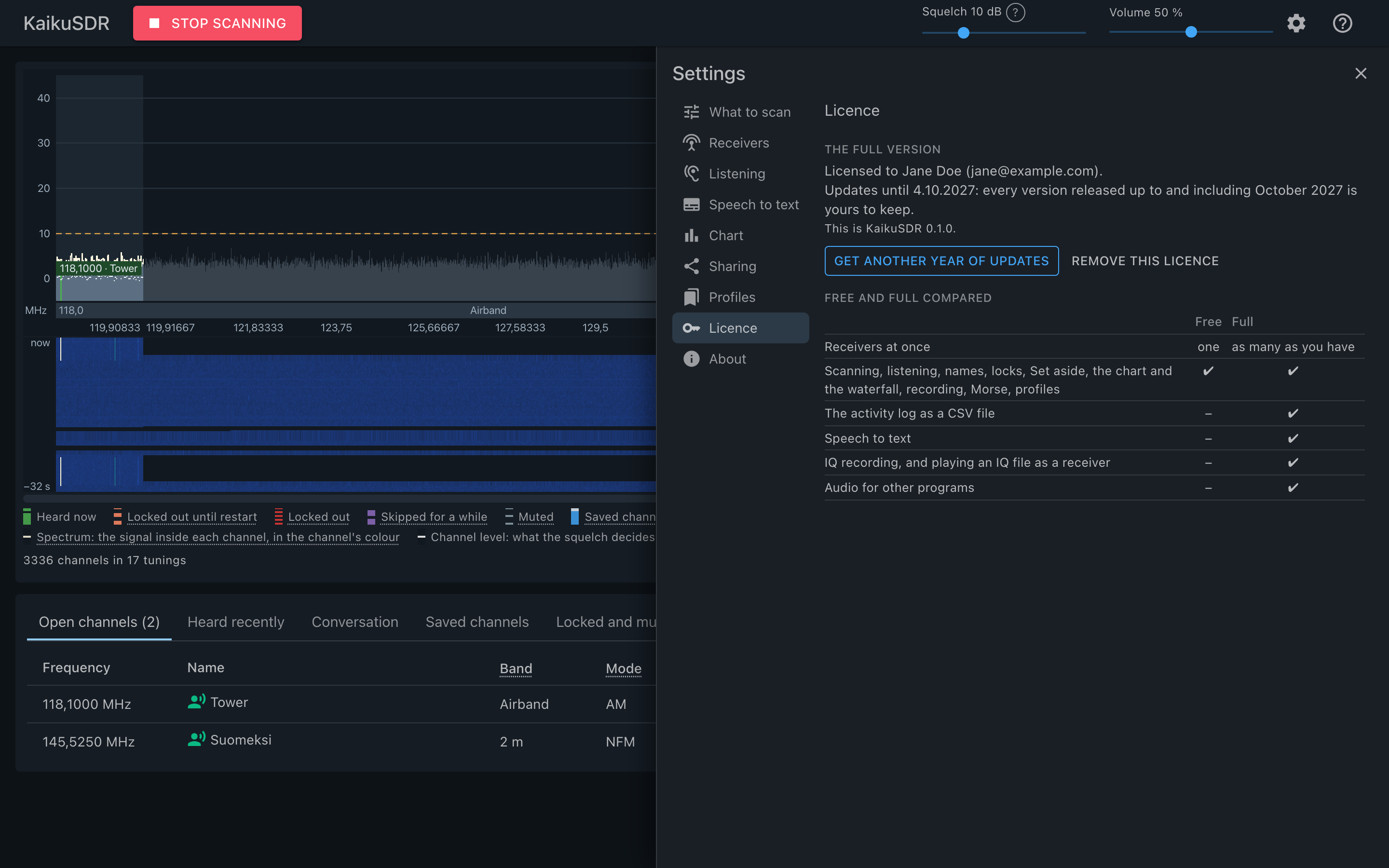
Task: Click the Muted legend entry
Action: [529, 516]
